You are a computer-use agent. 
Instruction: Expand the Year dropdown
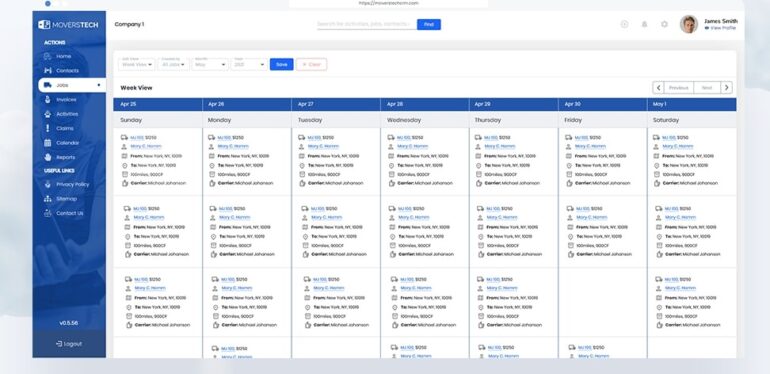pos(249,64)
